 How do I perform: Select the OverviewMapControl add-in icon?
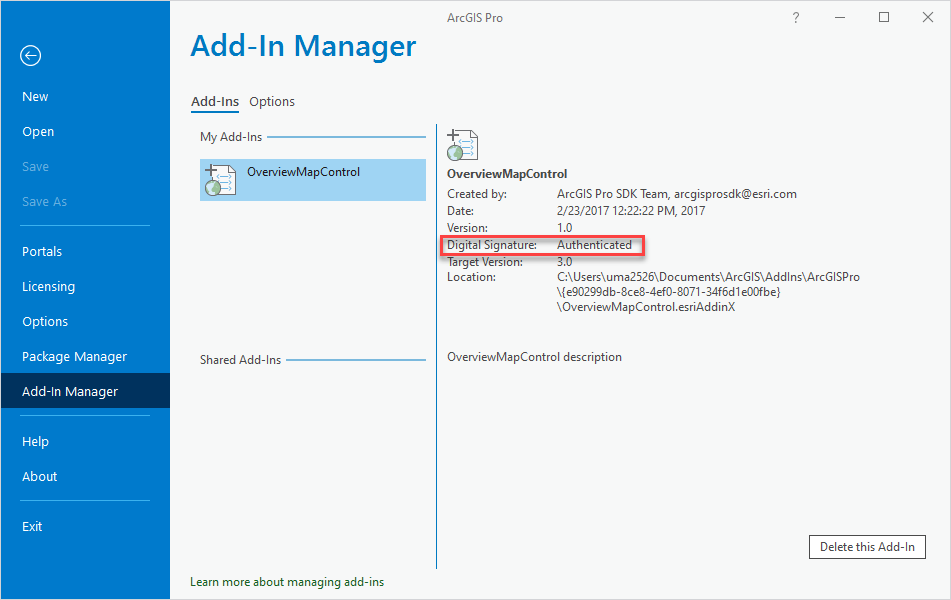(219, 180)
